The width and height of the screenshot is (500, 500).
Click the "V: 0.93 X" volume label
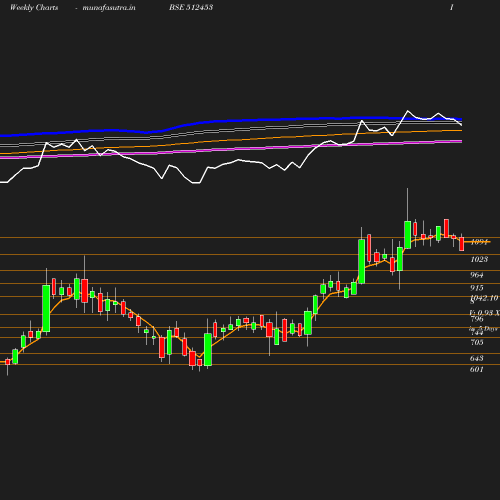[x=485, y=313]
